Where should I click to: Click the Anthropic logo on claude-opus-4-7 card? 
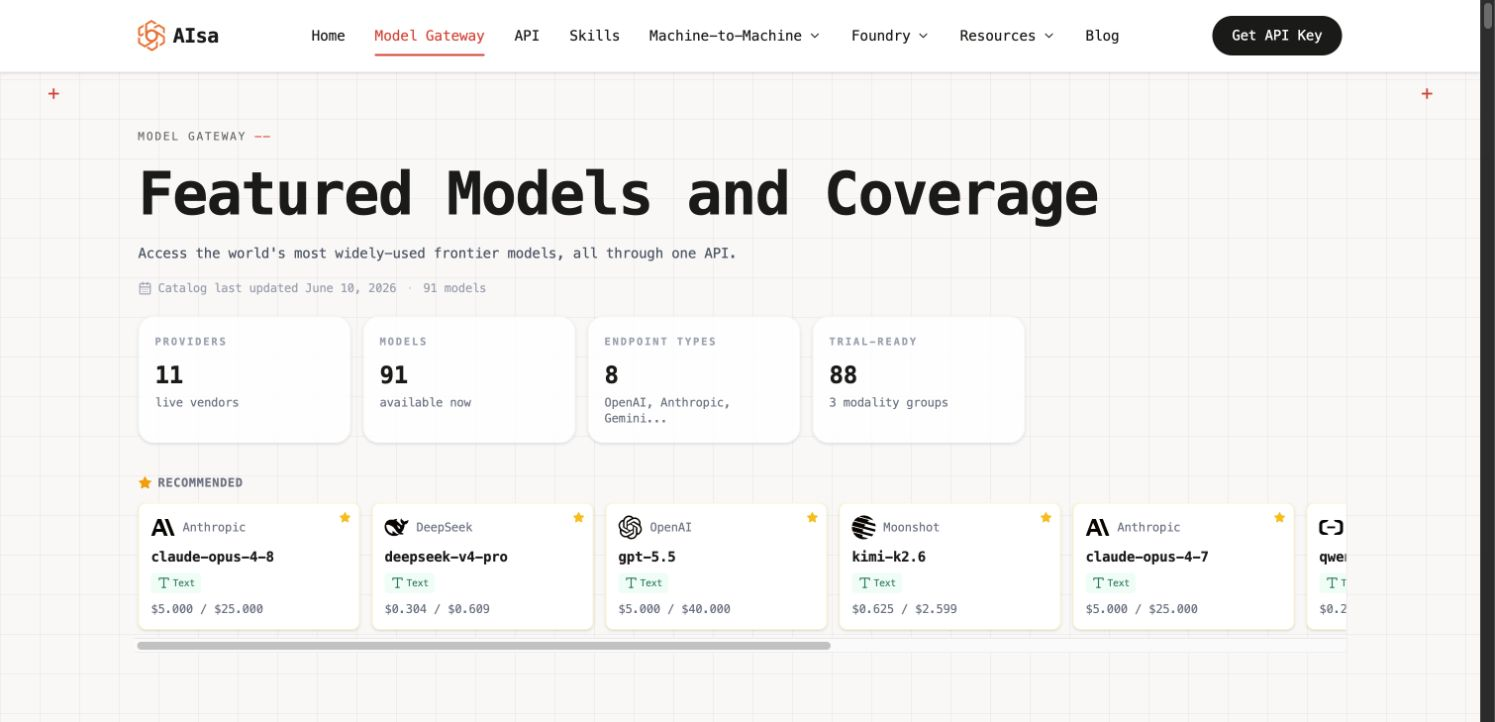coord(1098,527)
